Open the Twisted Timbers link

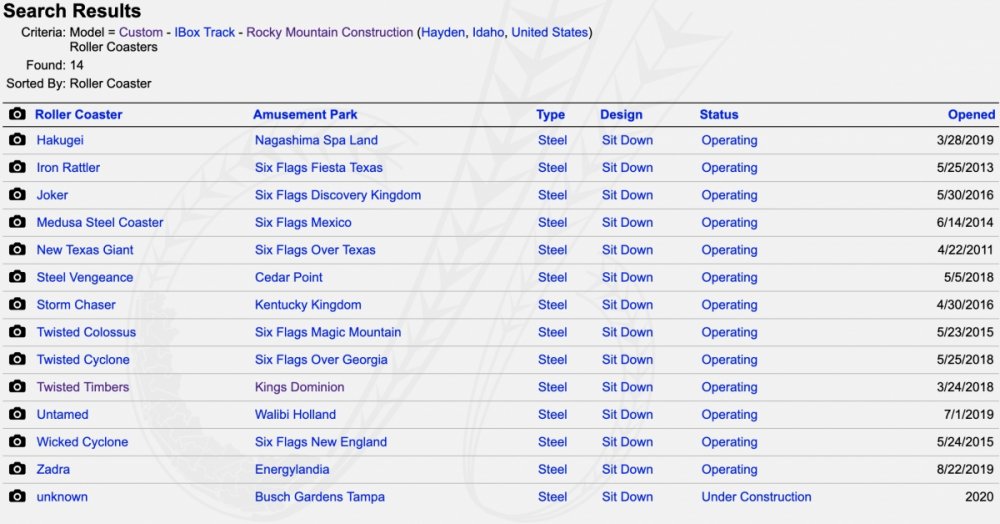point(83,387)
